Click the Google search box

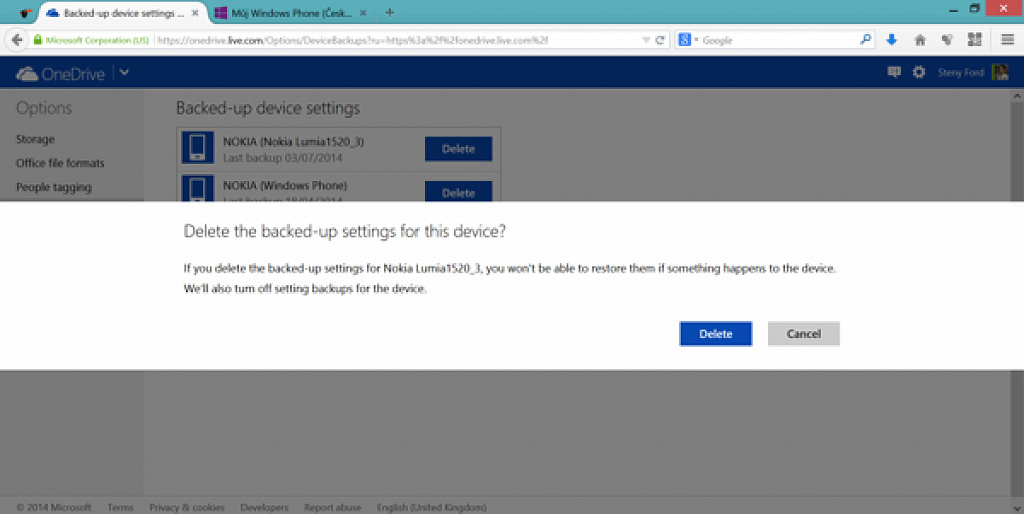click(x=779, y=40)
